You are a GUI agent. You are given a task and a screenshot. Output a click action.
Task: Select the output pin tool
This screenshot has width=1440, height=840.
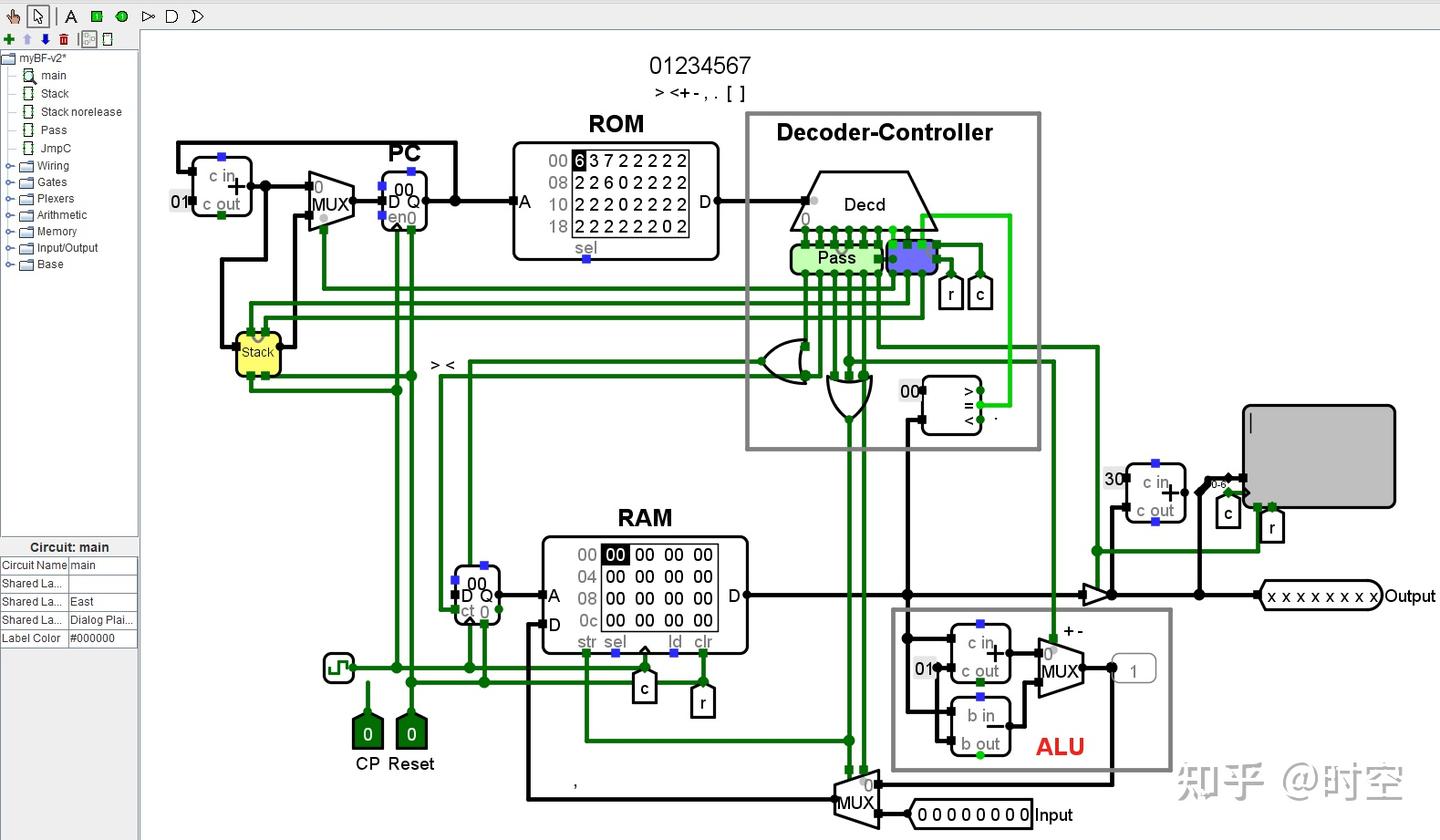point(120,16)
